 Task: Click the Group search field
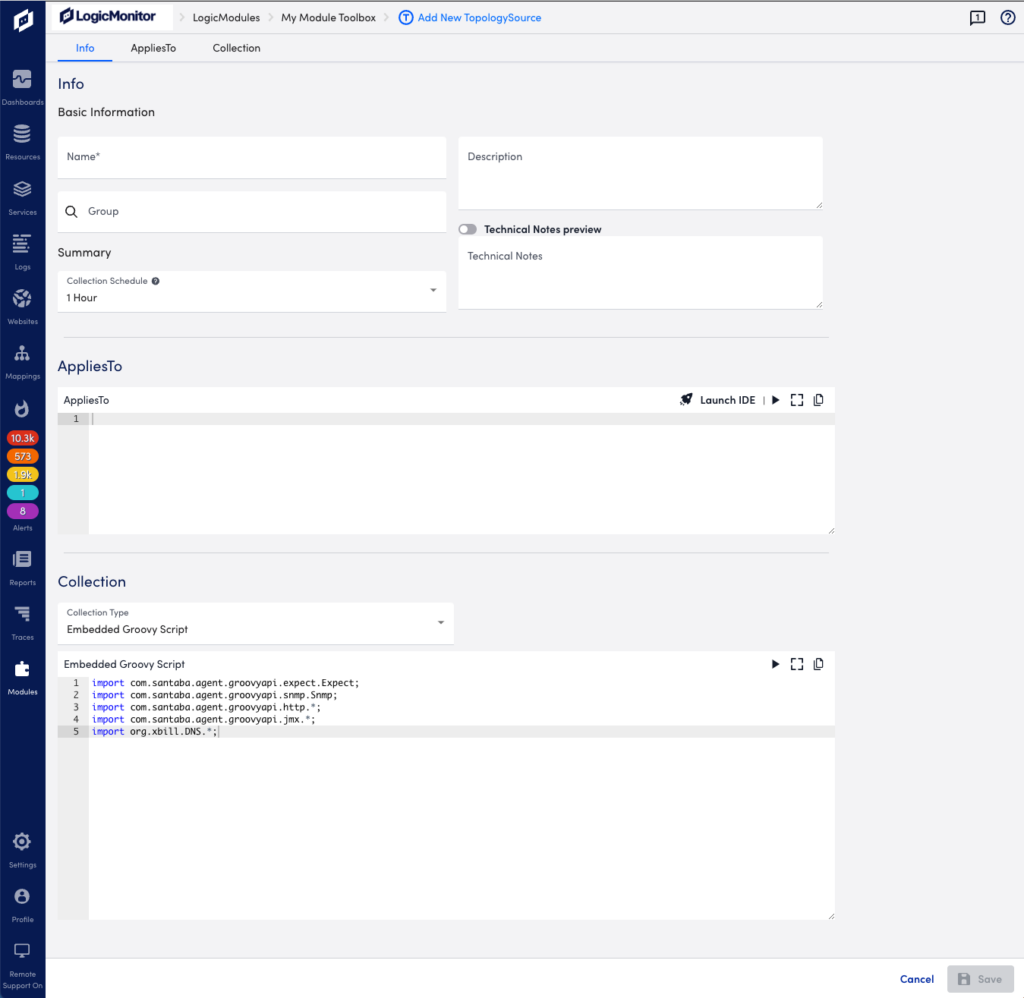tap(251, 212)
